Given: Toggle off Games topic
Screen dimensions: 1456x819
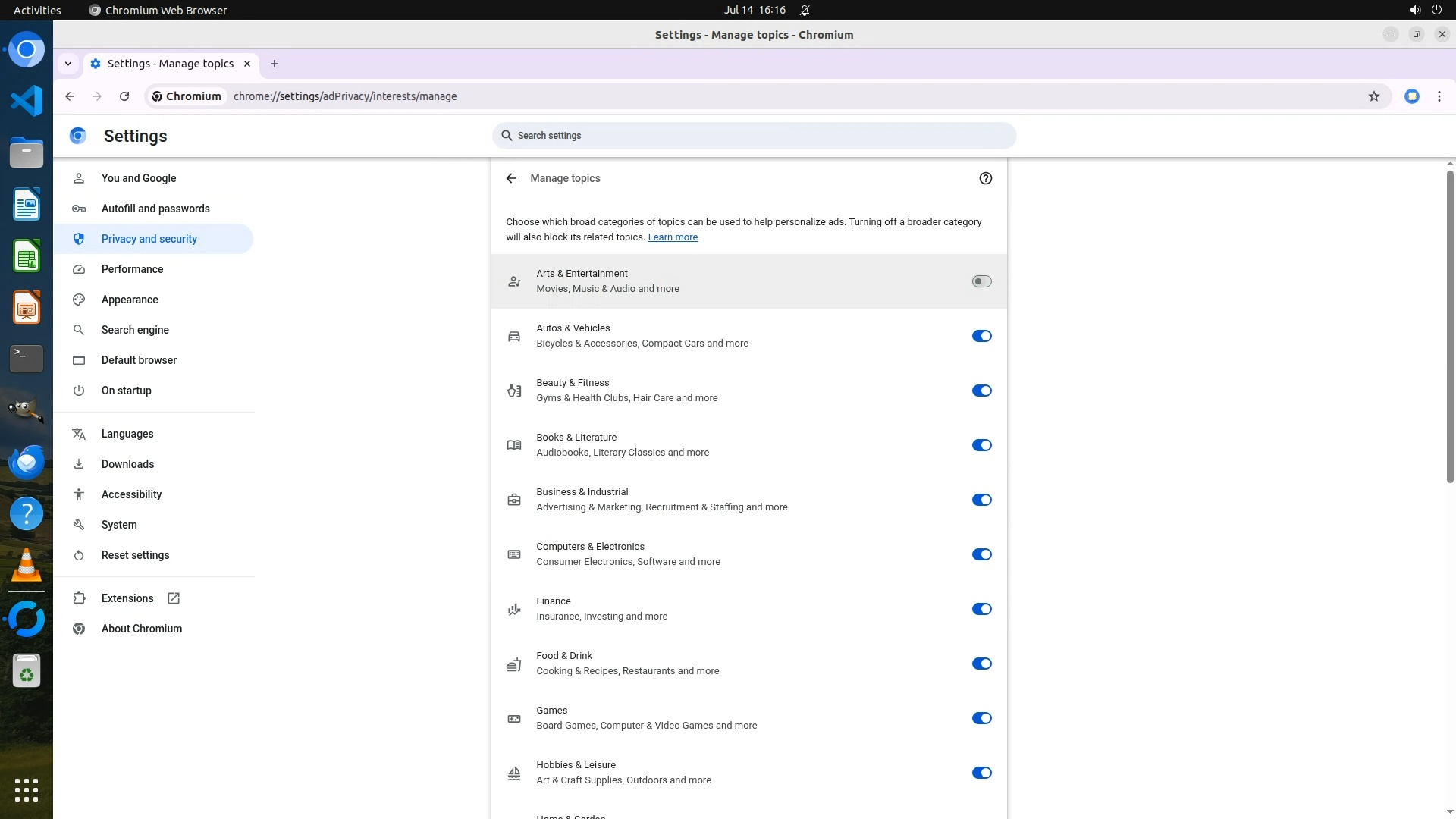Looking at the screenshot, I should coord(981,718).
